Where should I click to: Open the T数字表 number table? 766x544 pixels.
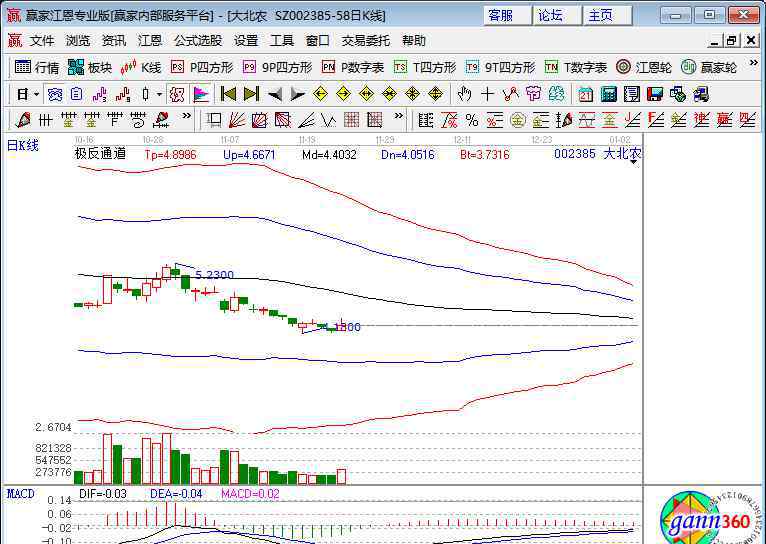tap(575, 67)
